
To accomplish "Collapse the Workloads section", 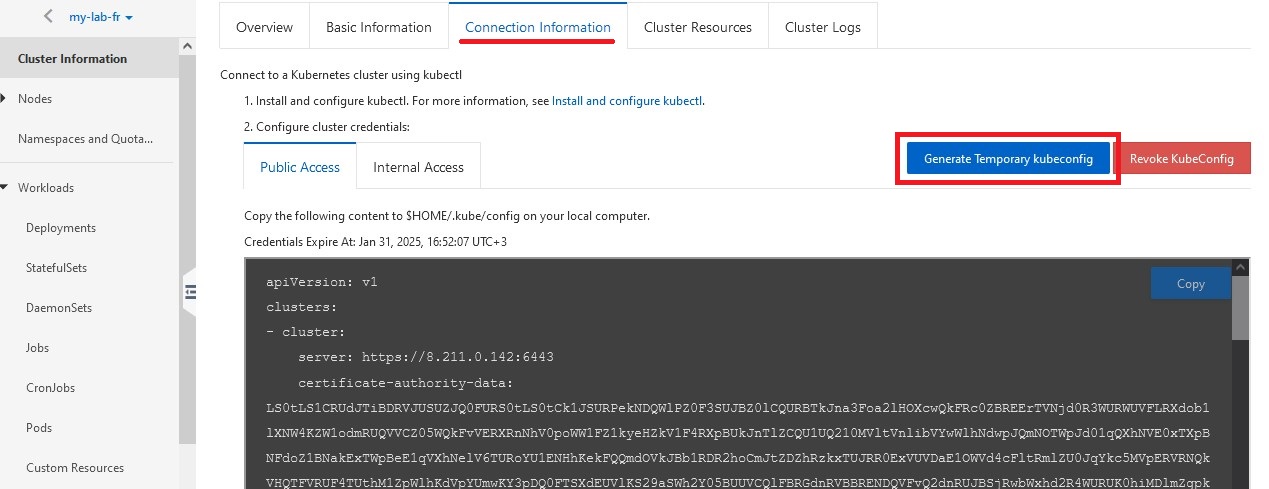I will pyautogui.click(x=5, y=188).
